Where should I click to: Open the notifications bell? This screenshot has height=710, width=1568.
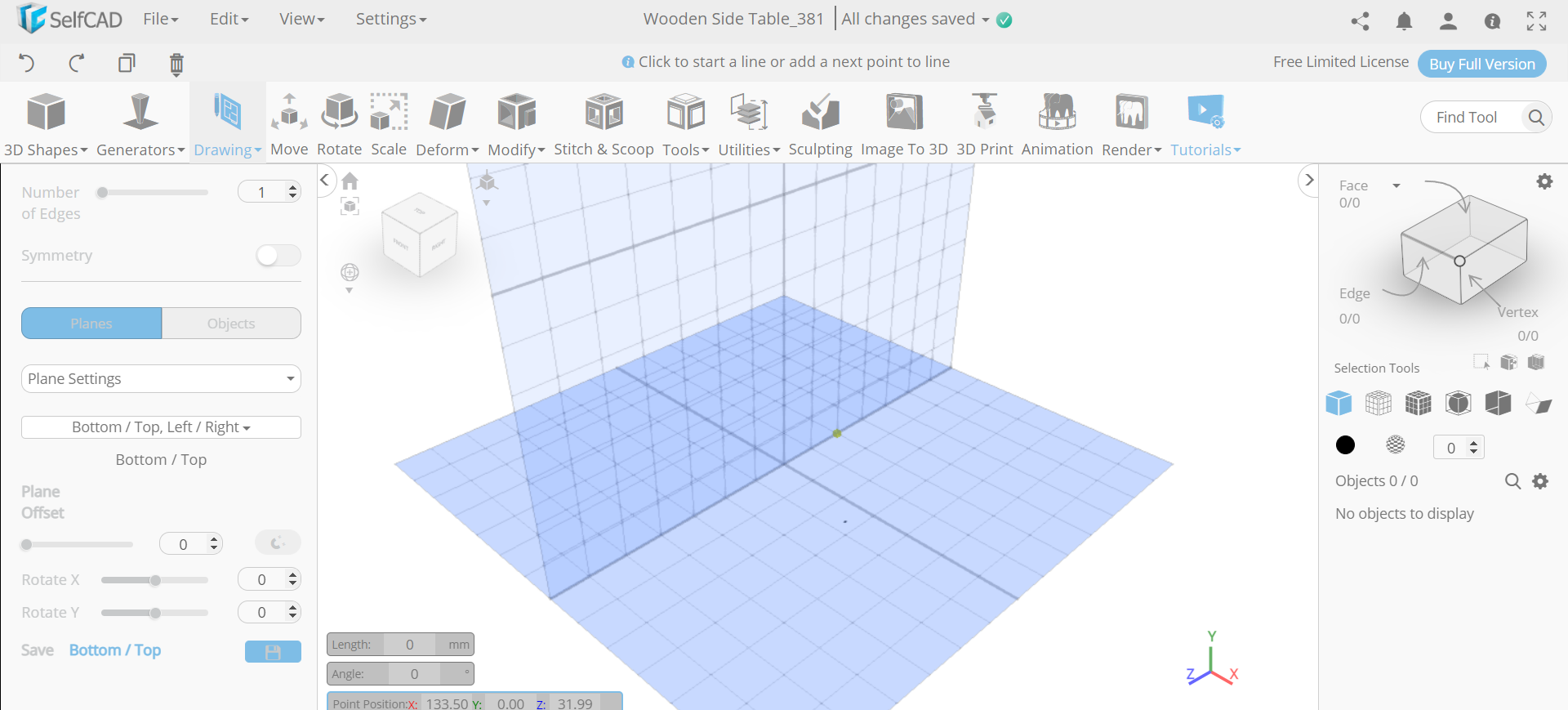click(x=1404, y=21)
